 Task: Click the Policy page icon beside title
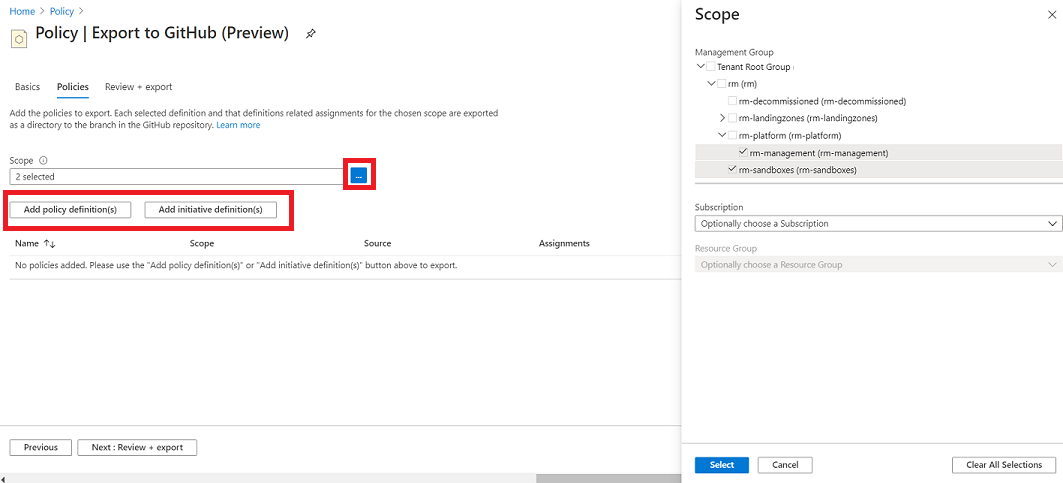pyautogui.click(x=19, y=39)
